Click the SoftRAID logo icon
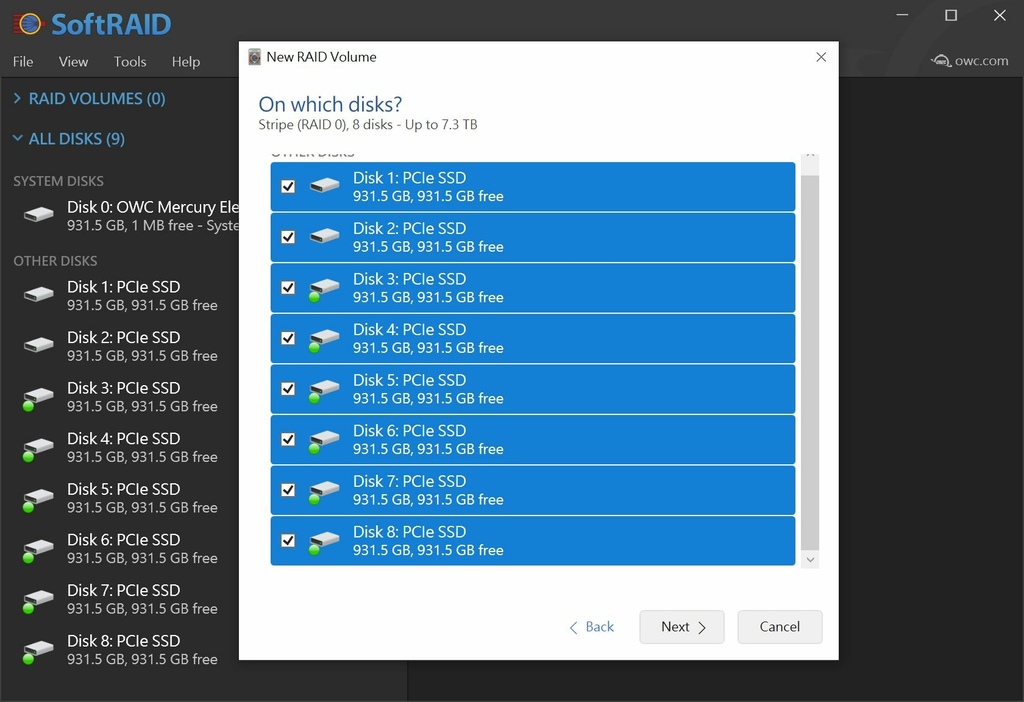The height and width of the screenshot is (702, 1024). [27, 24]
